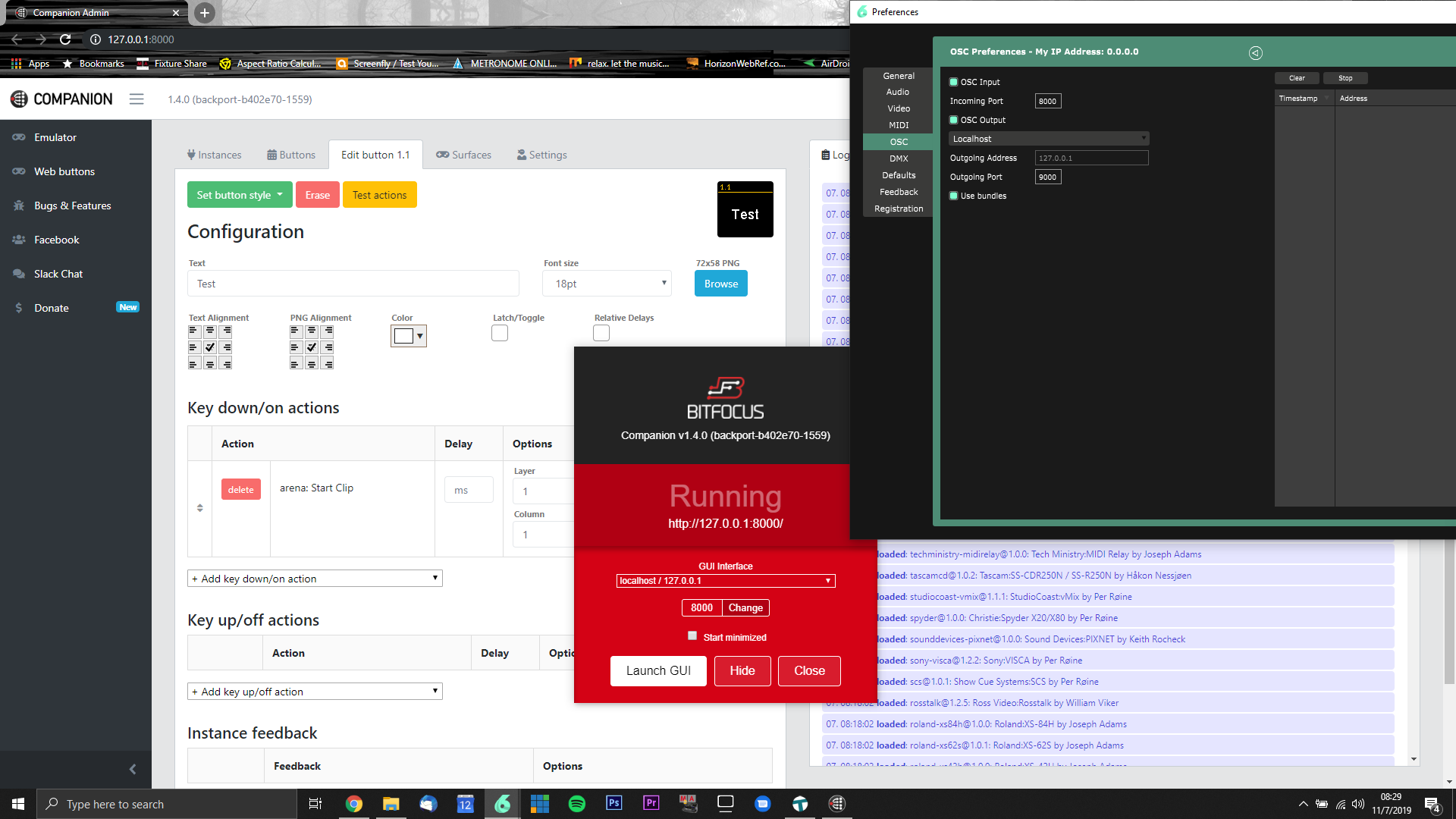
Task: Click the hamburger menu icon beside Companion logo
Action: coord(136,99)
